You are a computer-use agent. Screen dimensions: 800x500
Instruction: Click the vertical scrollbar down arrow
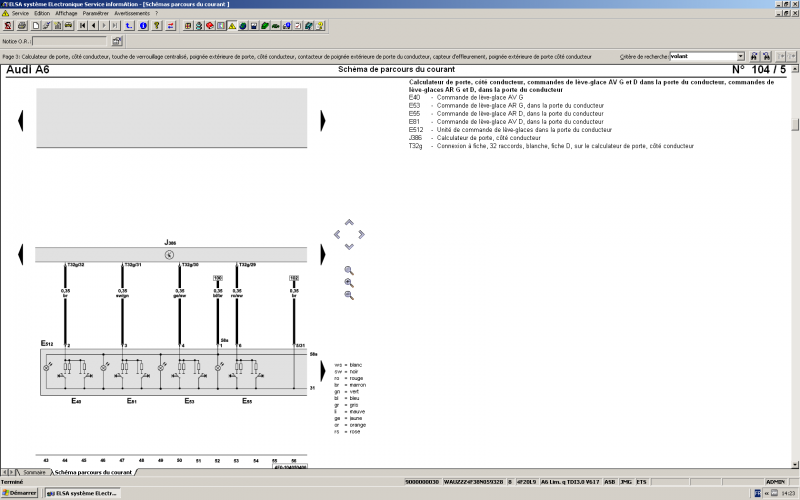795,464
